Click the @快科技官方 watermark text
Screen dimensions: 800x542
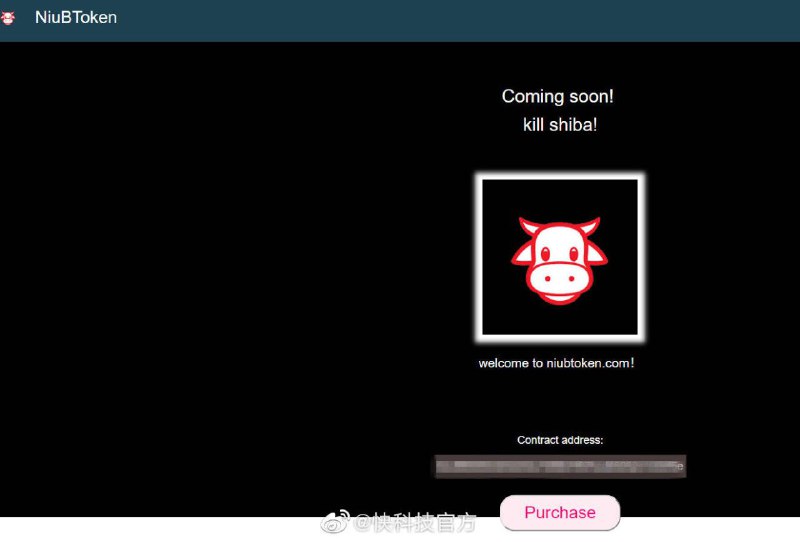tap(415, 522)
